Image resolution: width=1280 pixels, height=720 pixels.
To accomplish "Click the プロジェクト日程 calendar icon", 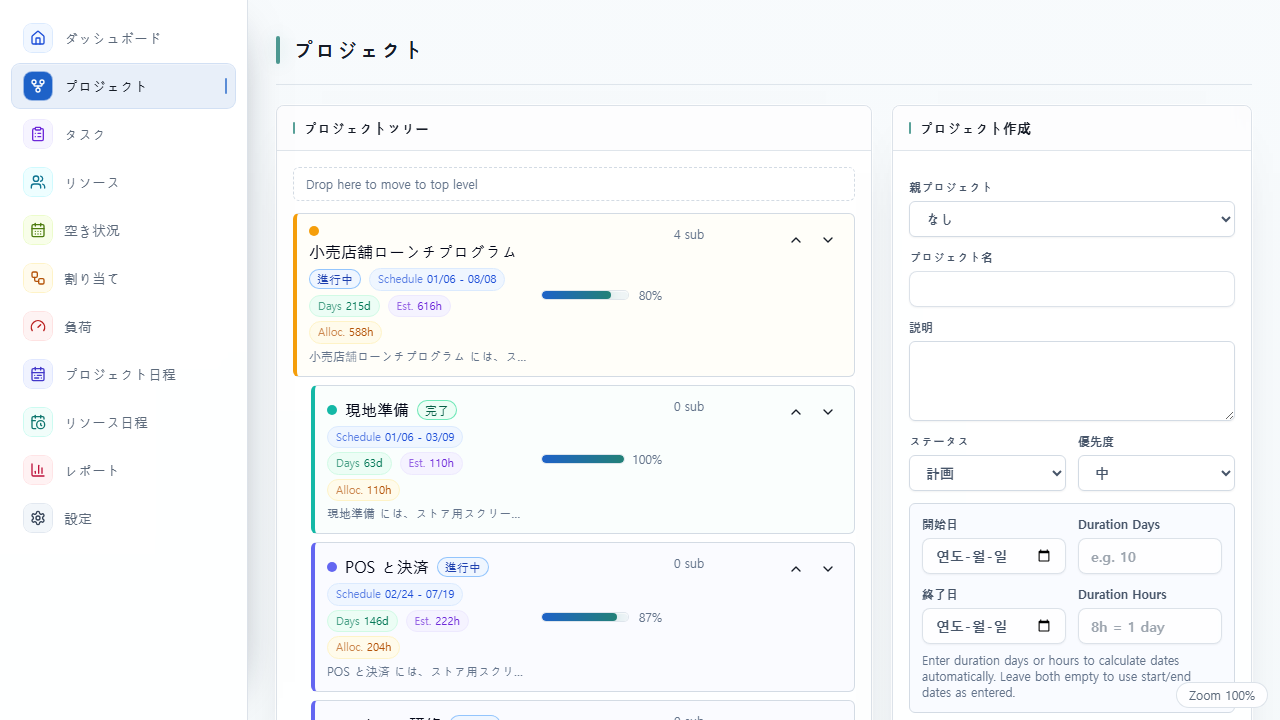I will pos(38,374).
